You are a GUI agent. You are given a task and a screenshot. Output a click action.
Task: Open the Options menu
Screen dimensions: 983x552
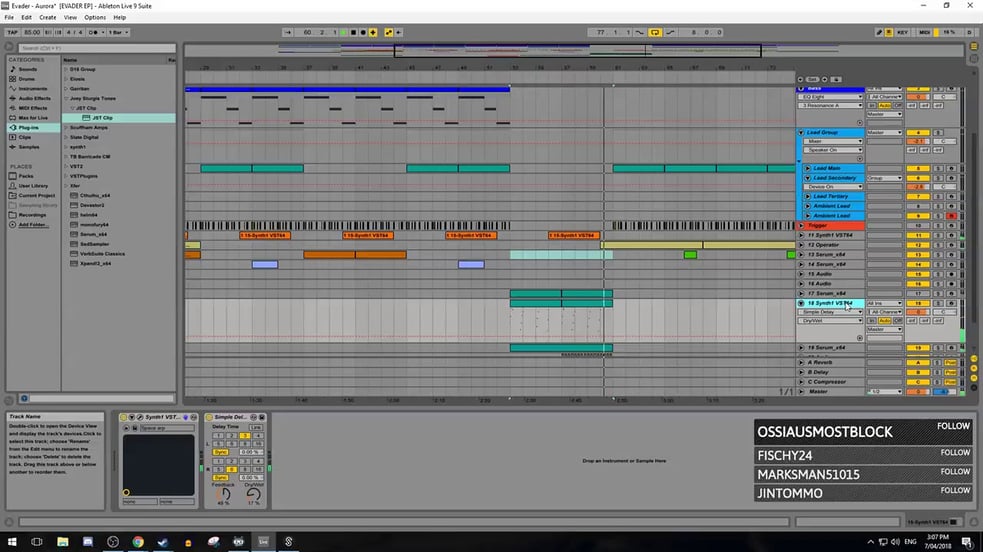coord(95,17)
